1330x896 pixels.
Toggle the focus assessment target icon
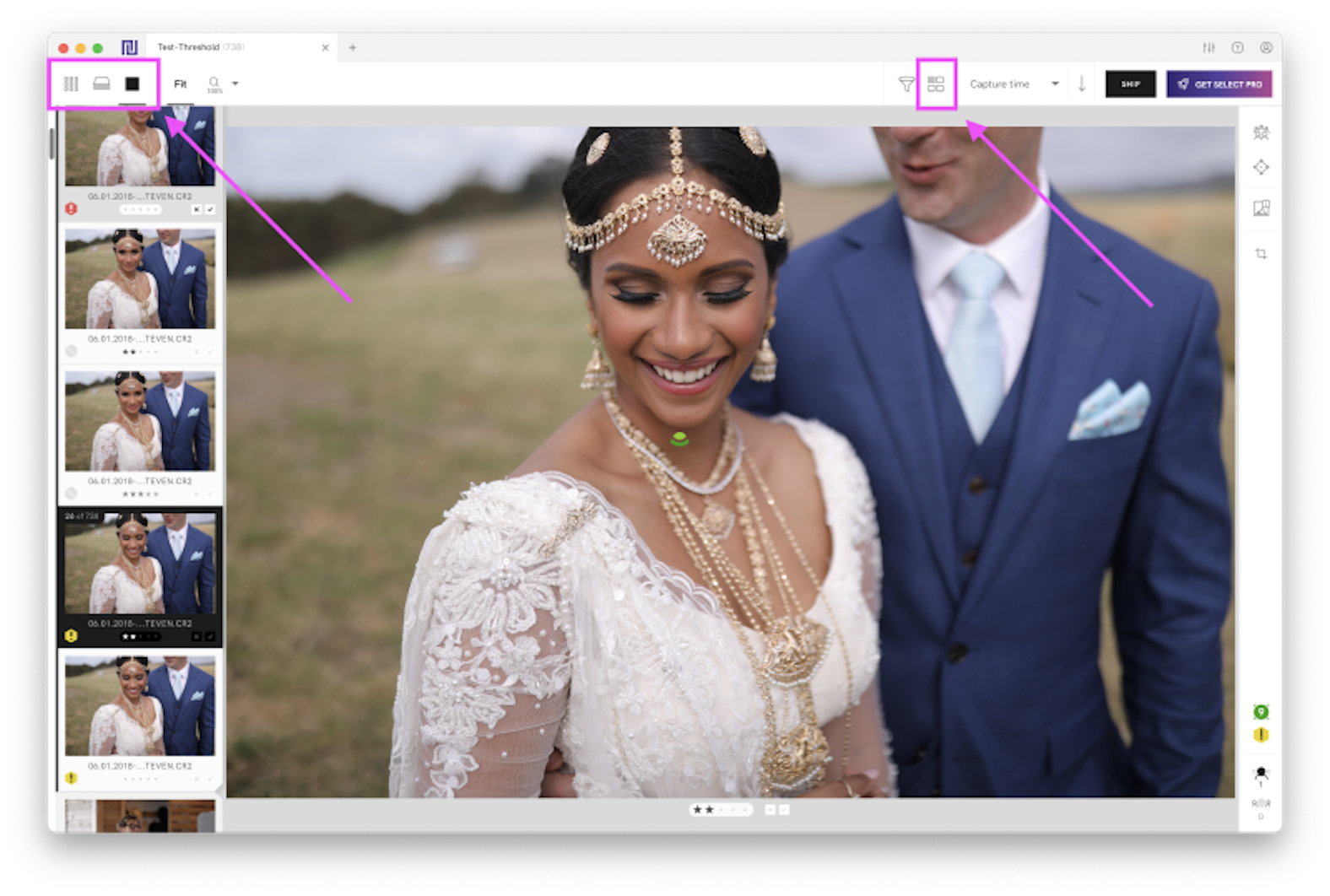click(x=1261, y=167)
